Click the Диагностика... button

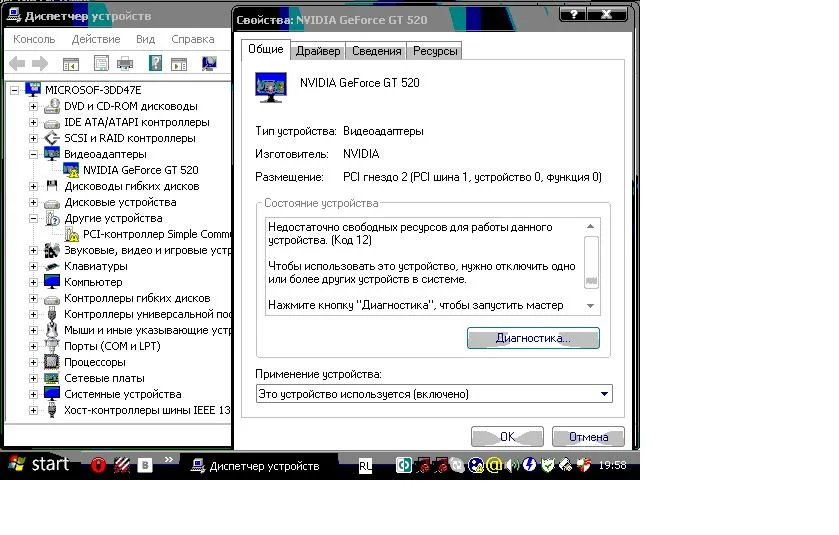click(x=533, y=338)
